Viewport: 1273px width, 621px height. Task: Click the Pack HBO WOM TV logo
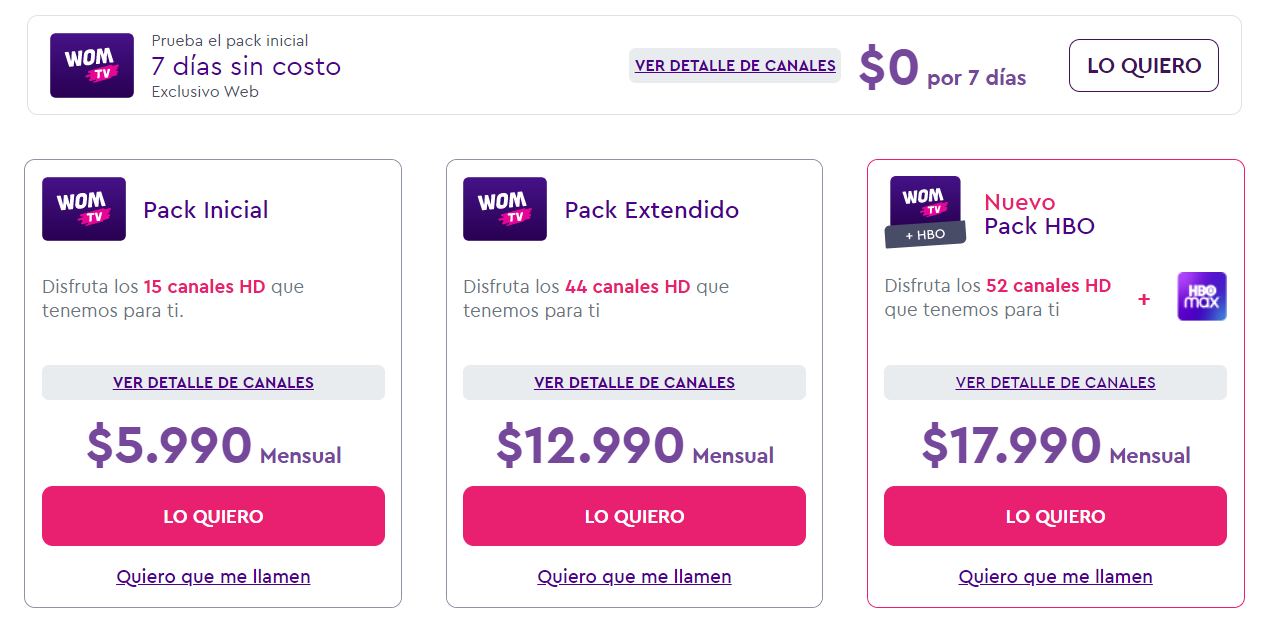[925, 205]
